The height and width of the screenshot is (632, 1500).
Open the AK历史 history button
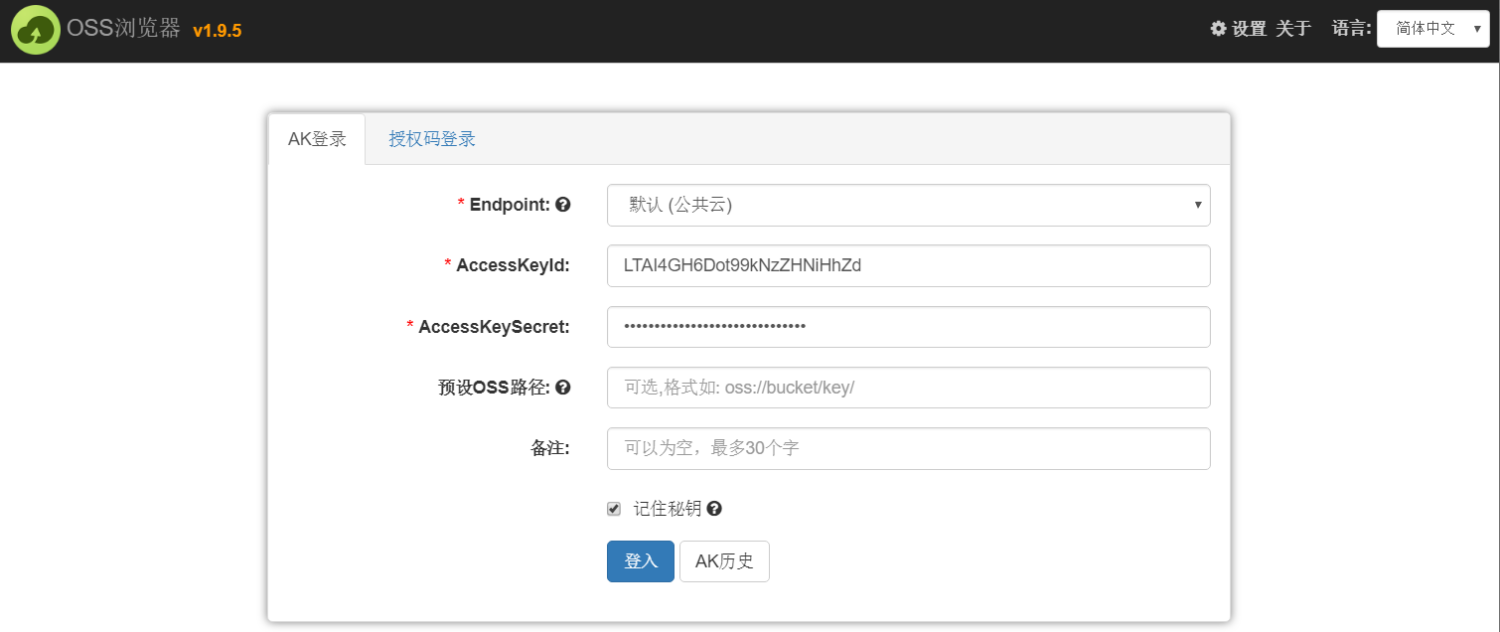click(x=724, y=561)
